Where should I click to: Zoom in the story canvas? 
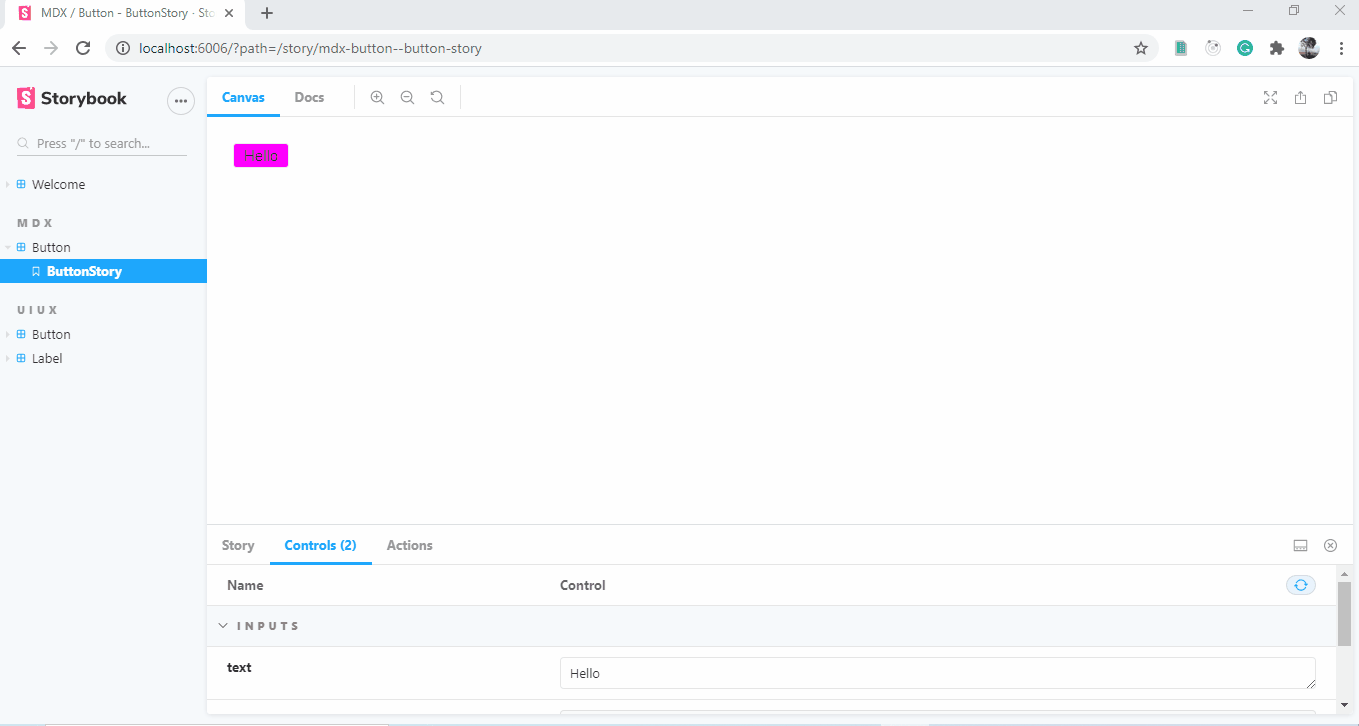tap(377, 97)
